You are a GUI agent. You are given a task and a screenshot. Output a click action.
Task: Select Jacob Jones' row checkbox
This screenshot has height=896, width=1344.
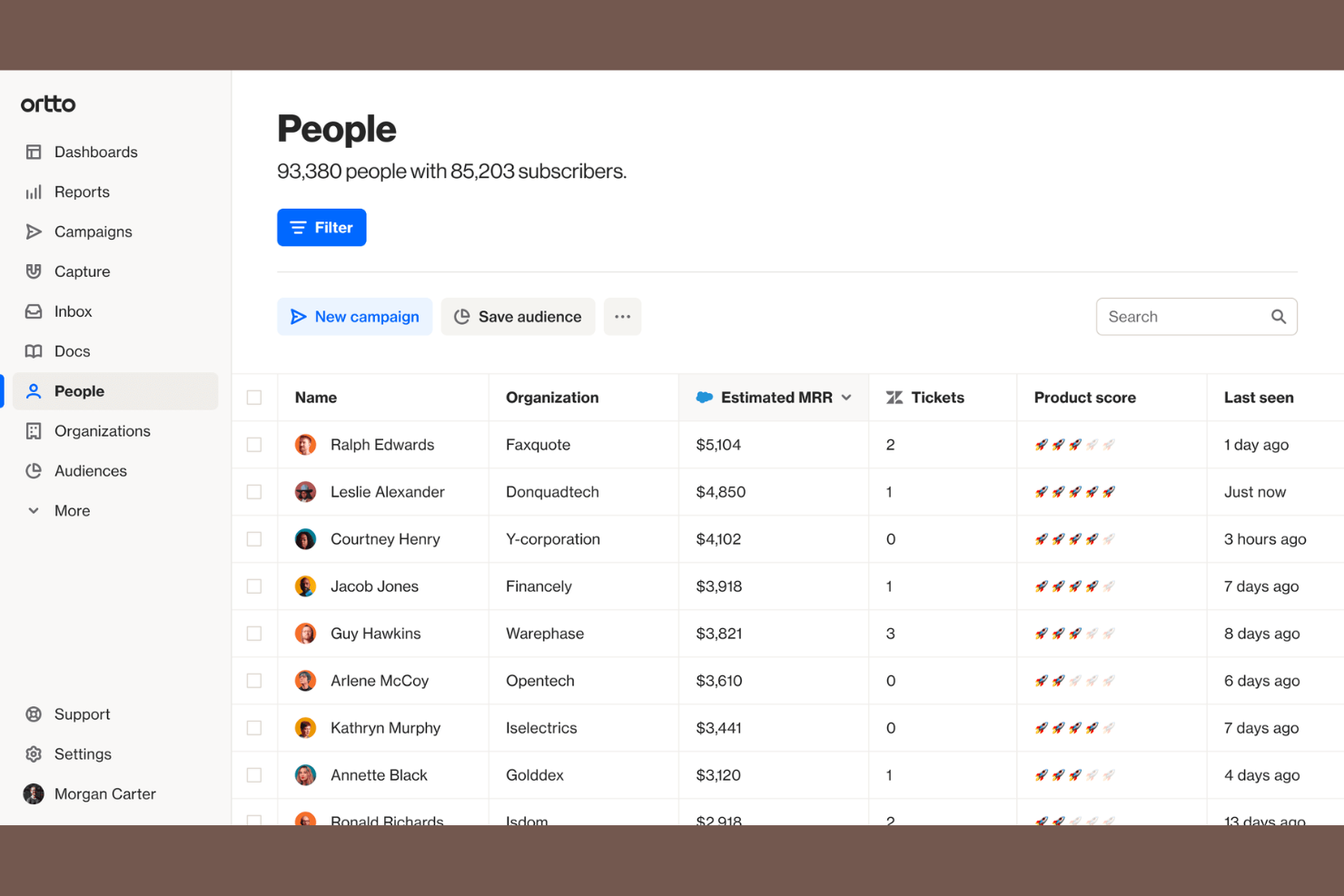pos(254,586)
